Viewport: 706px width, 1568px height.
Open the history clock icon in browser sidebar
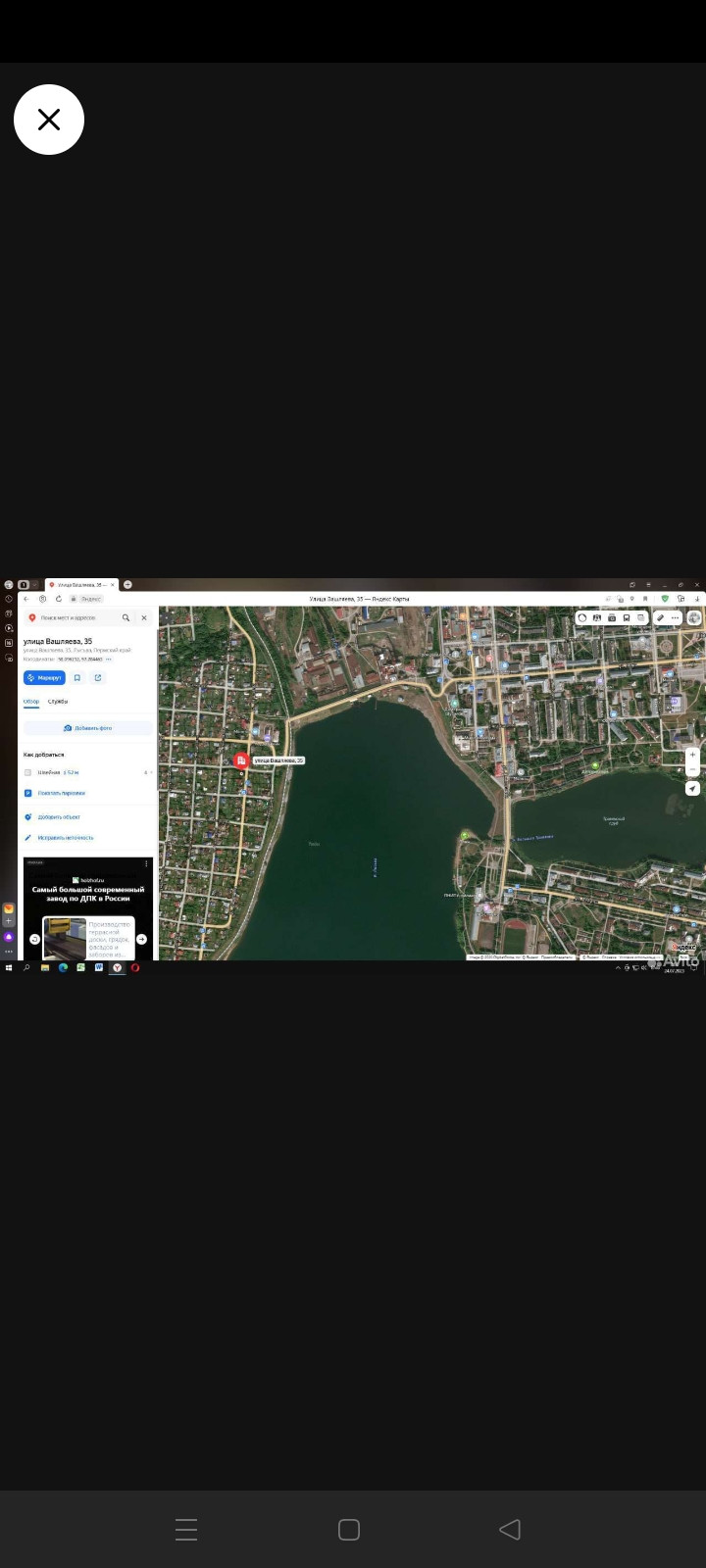tap(9, 599)
